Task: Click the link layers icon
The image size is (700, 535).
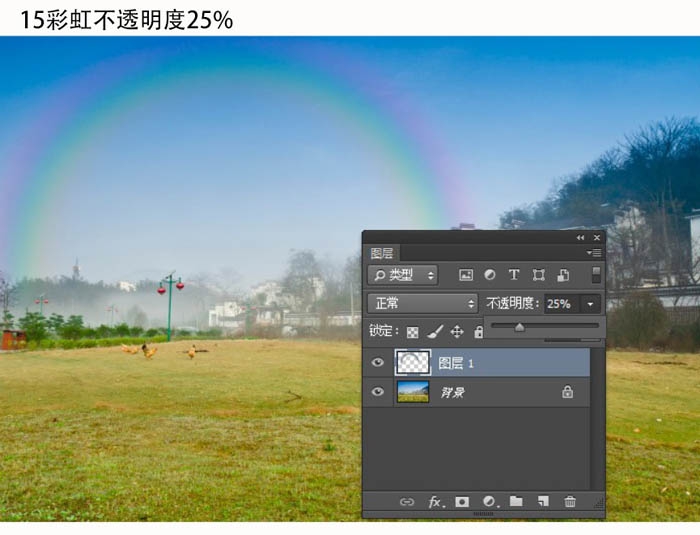Action: click(x=407, y=502)
